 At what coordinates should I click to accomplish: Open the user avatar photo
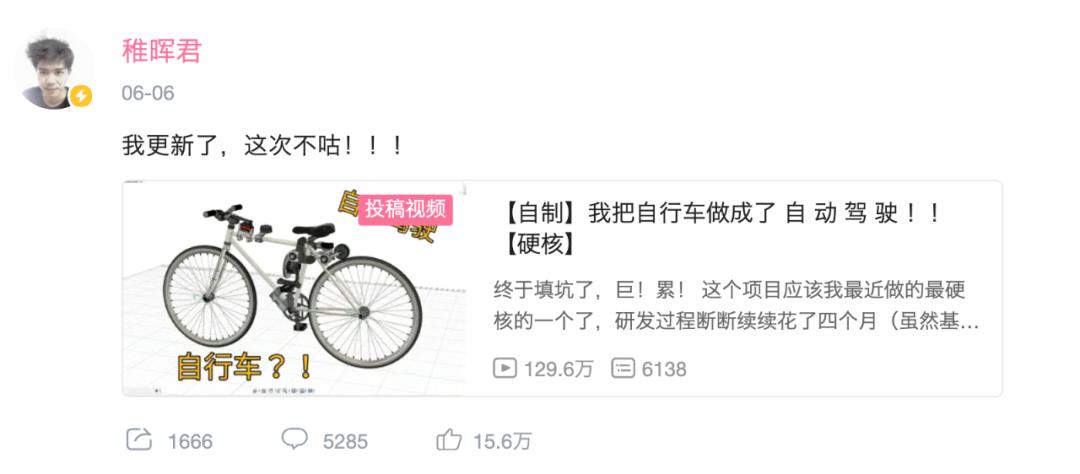(52, 70)
